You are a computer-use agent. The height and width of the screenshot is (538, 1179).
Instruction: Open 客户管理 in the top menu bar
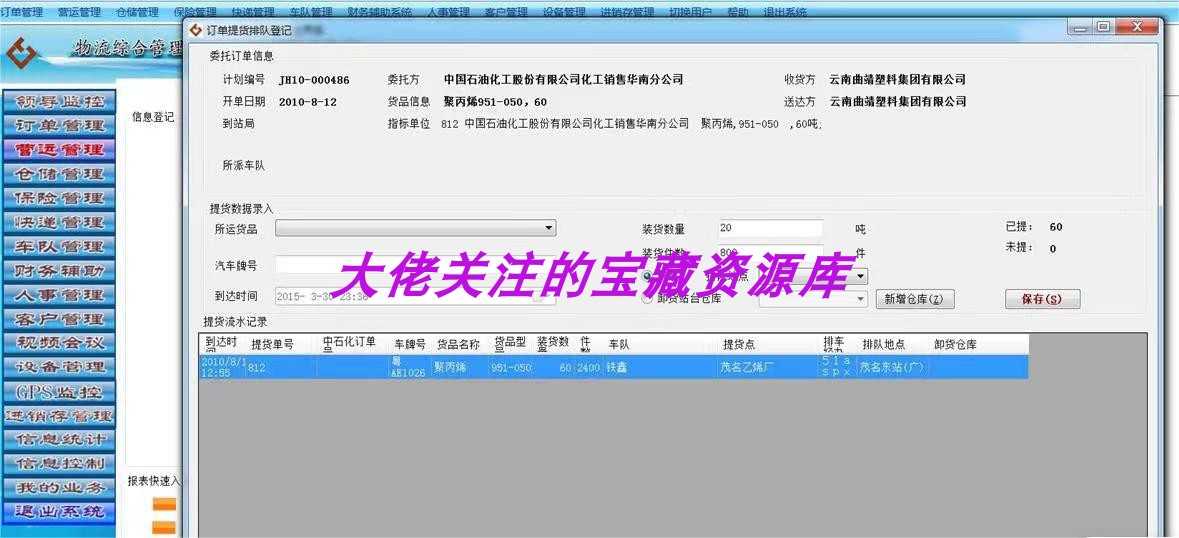[x=506, y=12]
